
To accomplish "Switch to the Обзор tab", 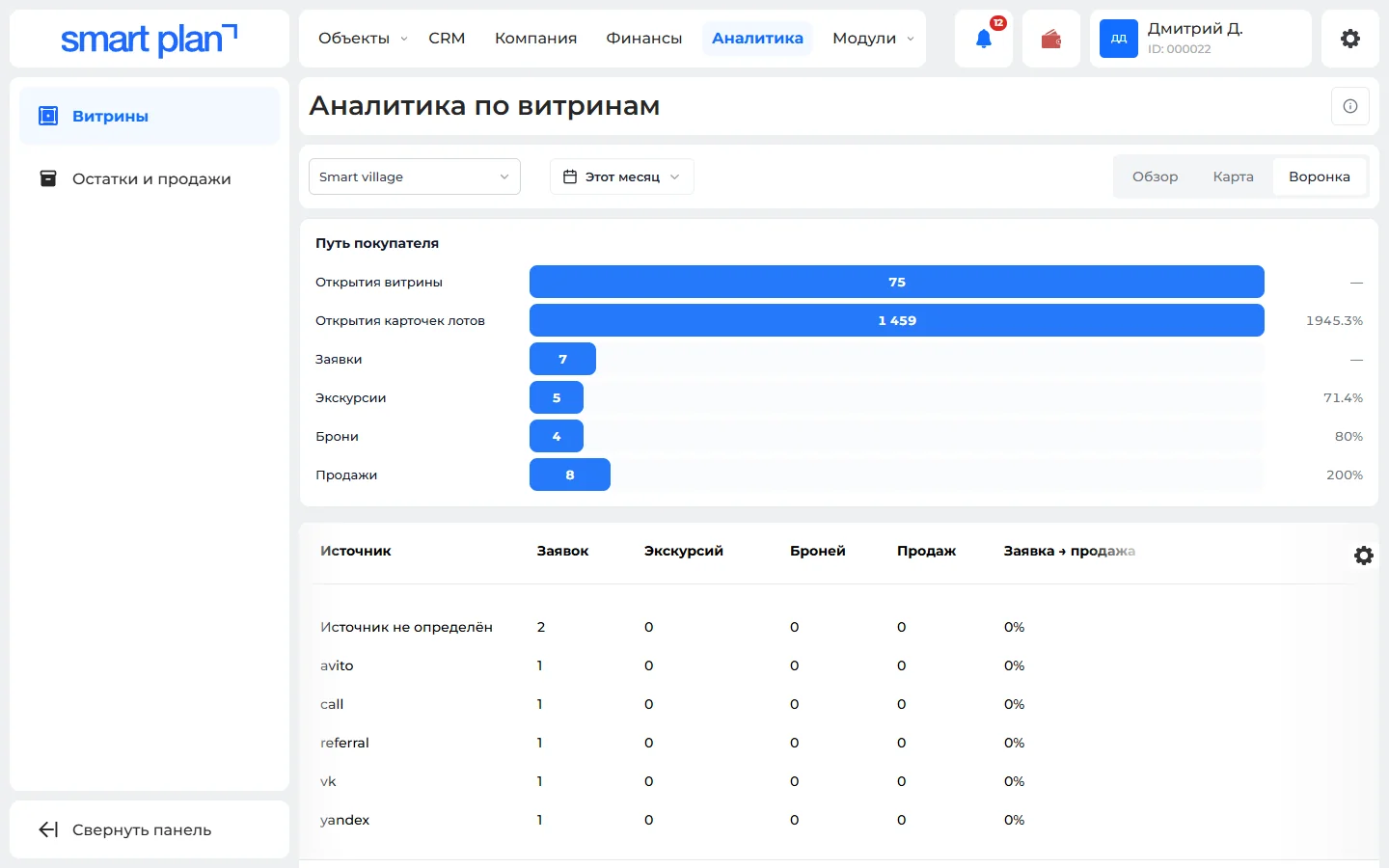I will click(1155, 176).
